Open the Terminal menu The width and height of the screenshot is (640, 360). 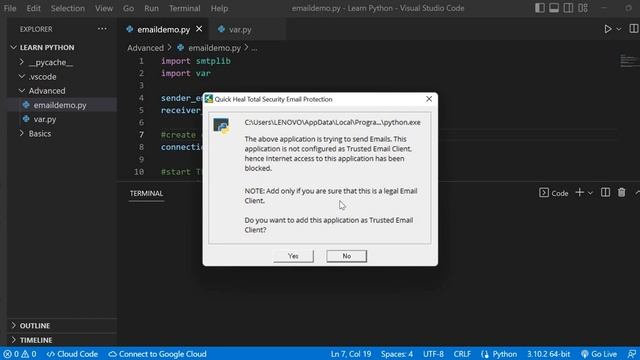[184, 8]
